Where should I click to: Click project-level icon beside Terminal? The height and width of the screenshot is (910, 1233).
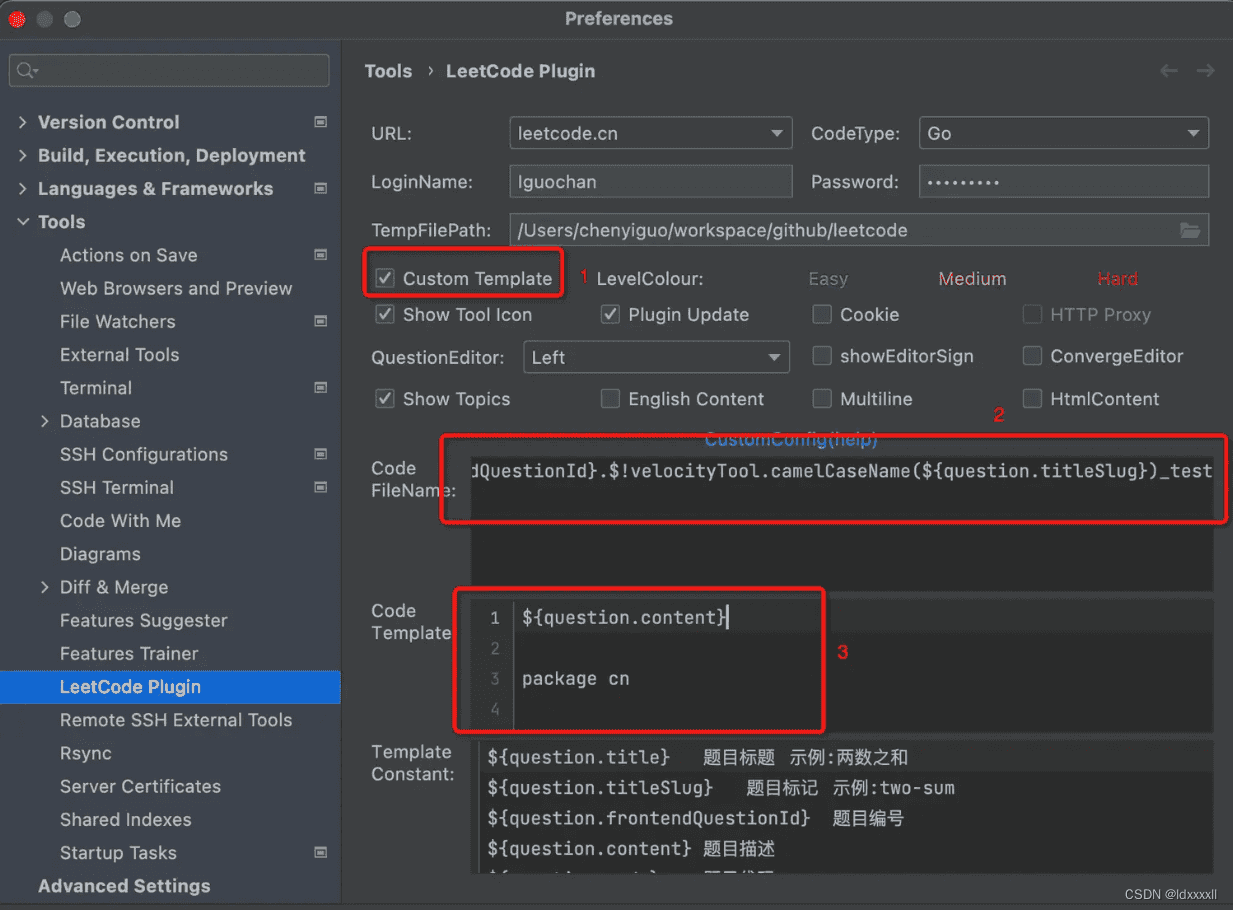(321, 387)
